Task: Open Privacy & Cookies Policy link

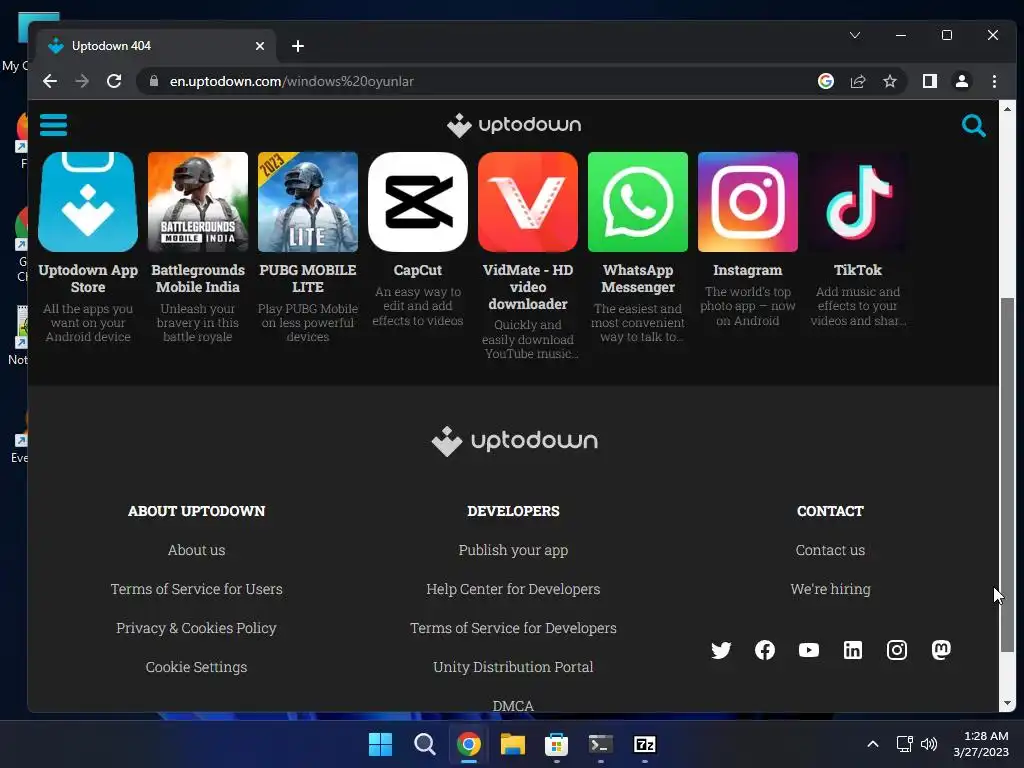Action: tap(196, 628)
